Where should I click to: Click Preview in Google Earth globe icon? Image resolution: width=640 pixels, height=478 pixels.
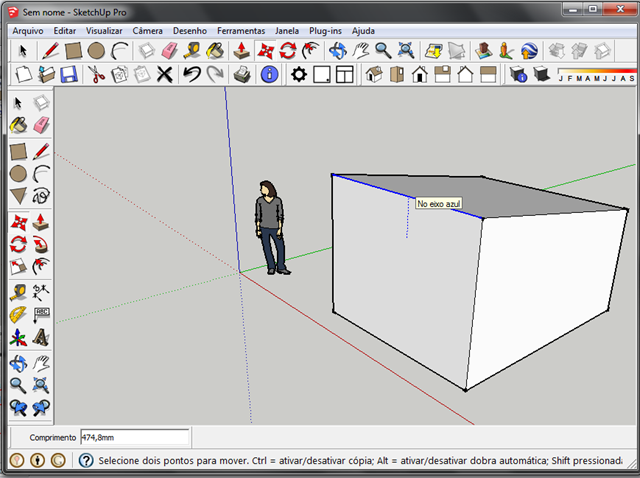coord(529,51)
